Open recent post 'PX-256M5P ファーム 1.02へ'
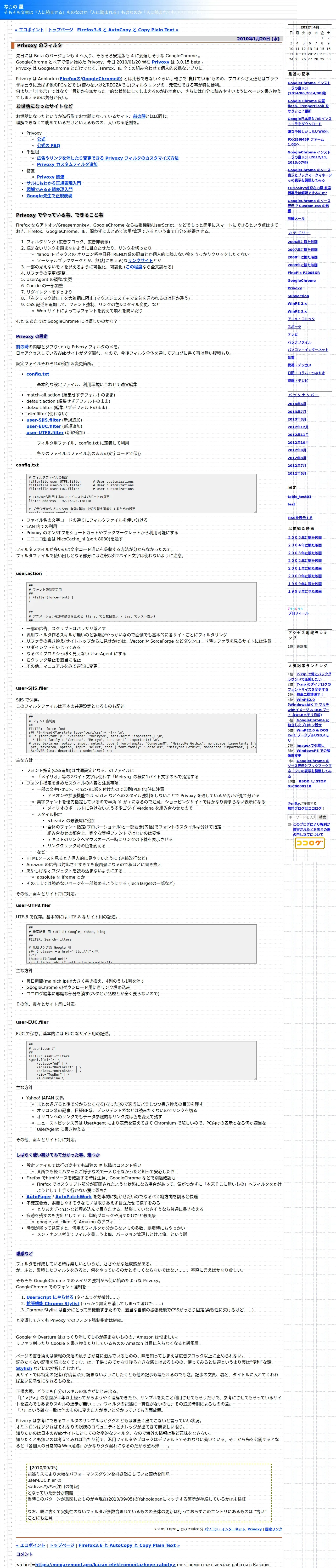 click(306, 142)
